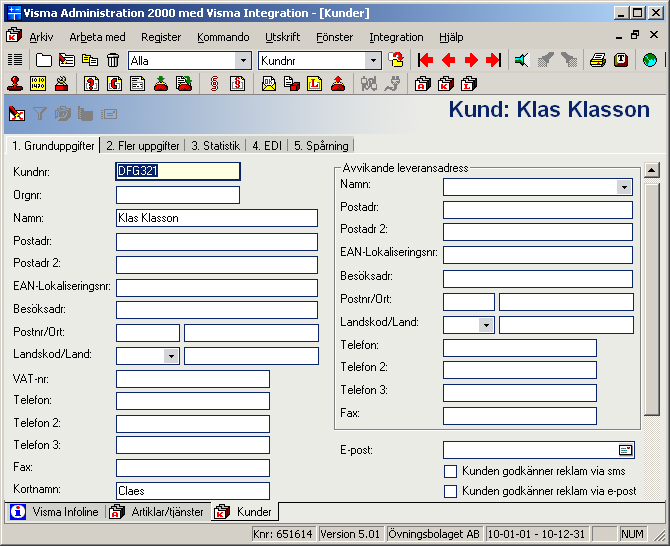Select the Kunder window tab

tap(244, 511)
